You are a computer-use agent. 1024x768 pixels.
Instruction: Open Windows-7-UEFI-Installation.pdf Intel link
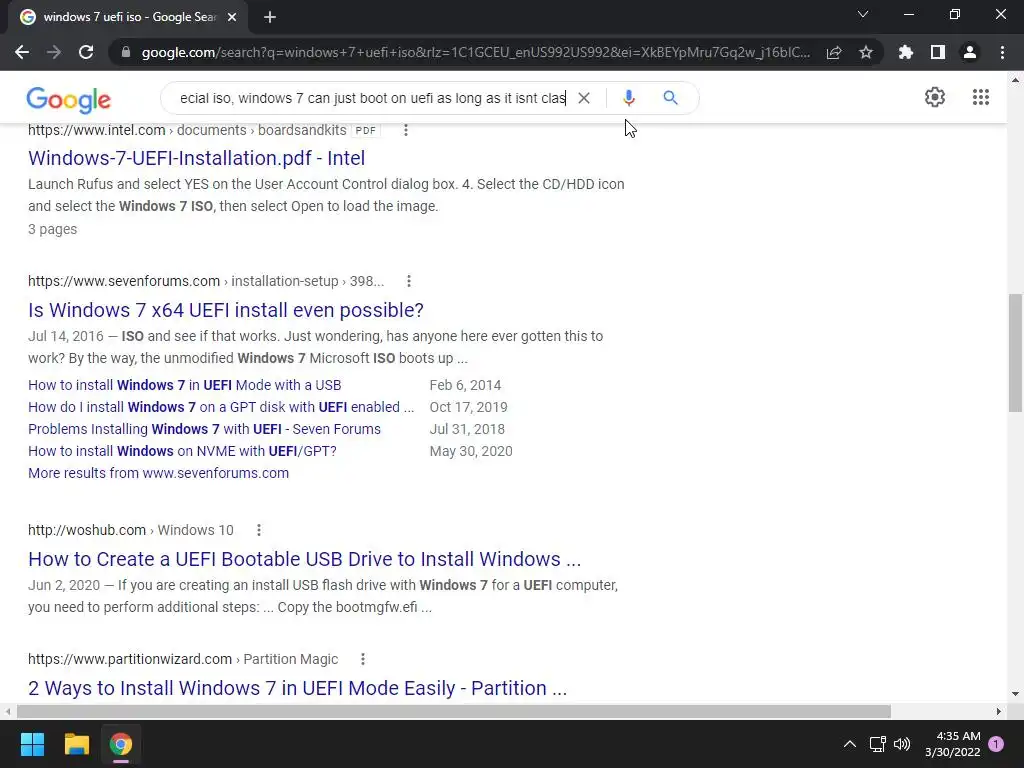(197, 158)
